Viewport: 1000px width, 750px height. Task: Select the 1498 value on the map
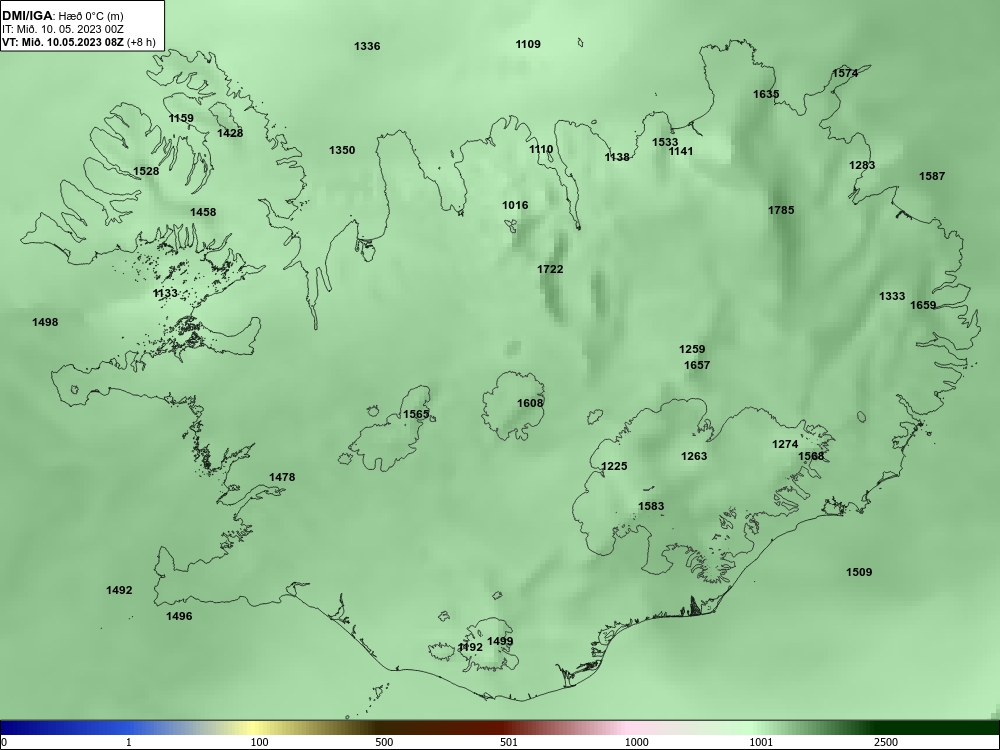tap(45, 322)
